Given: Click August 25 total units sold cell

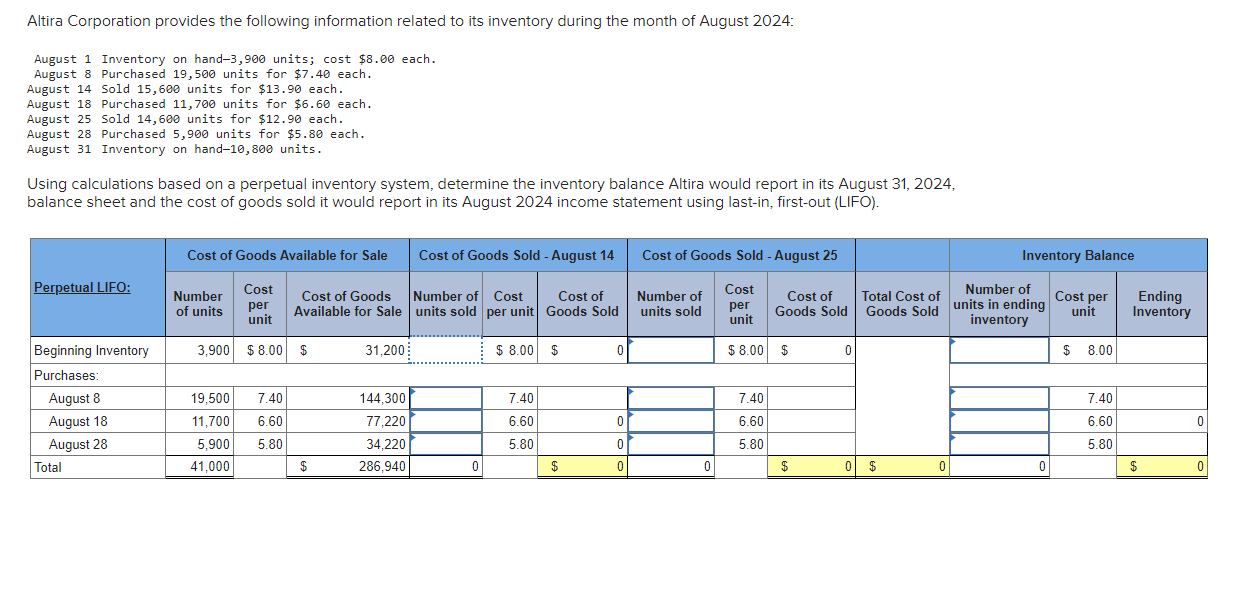Looking at the screenshot, I should point(669,467).
